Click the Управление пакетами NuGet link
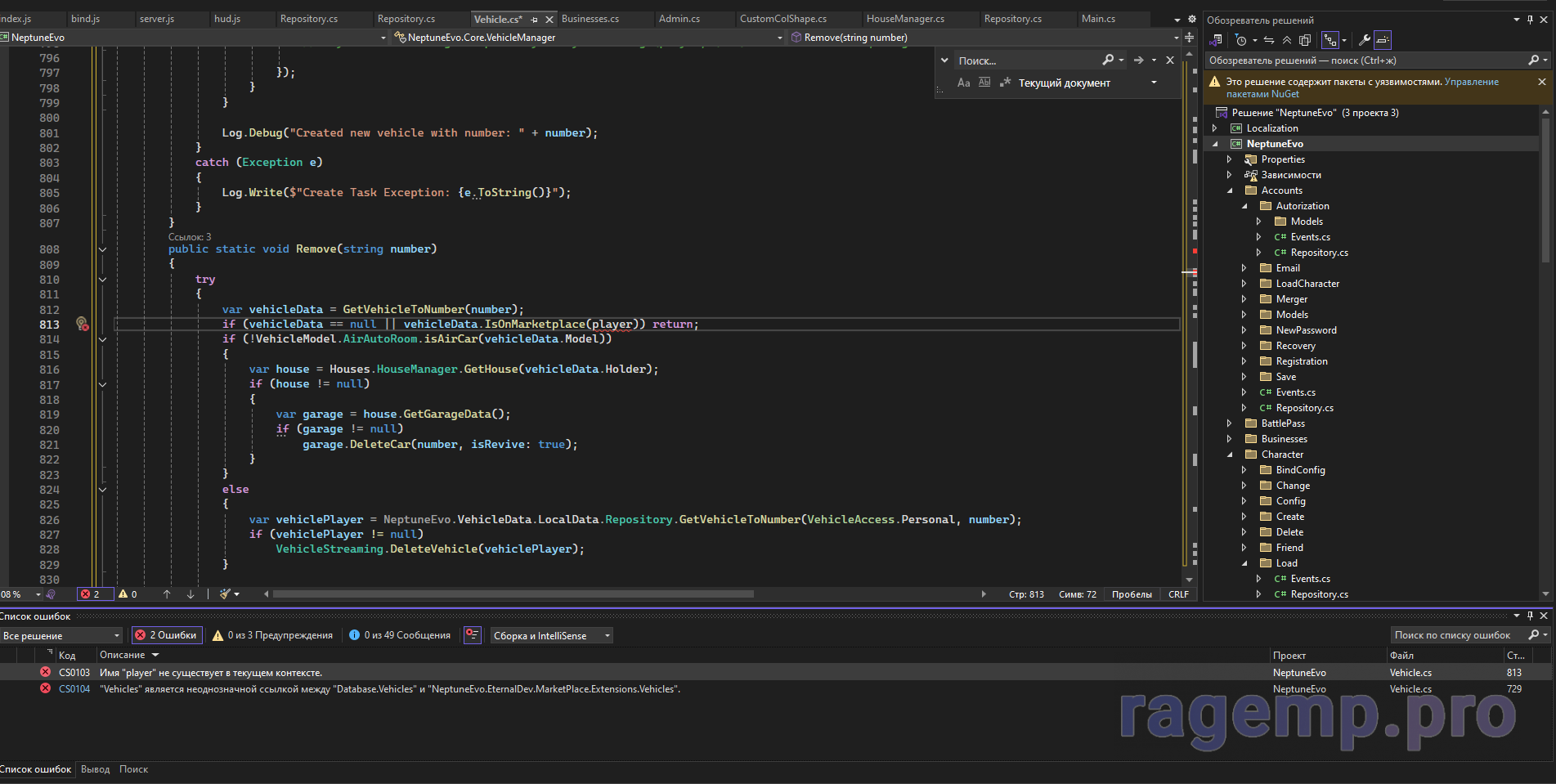Viewport: 1556px width, 784px height. point(1471,82)
